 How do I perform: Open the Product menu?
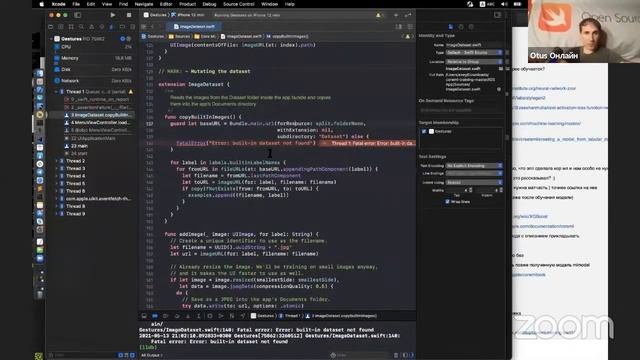187,4
